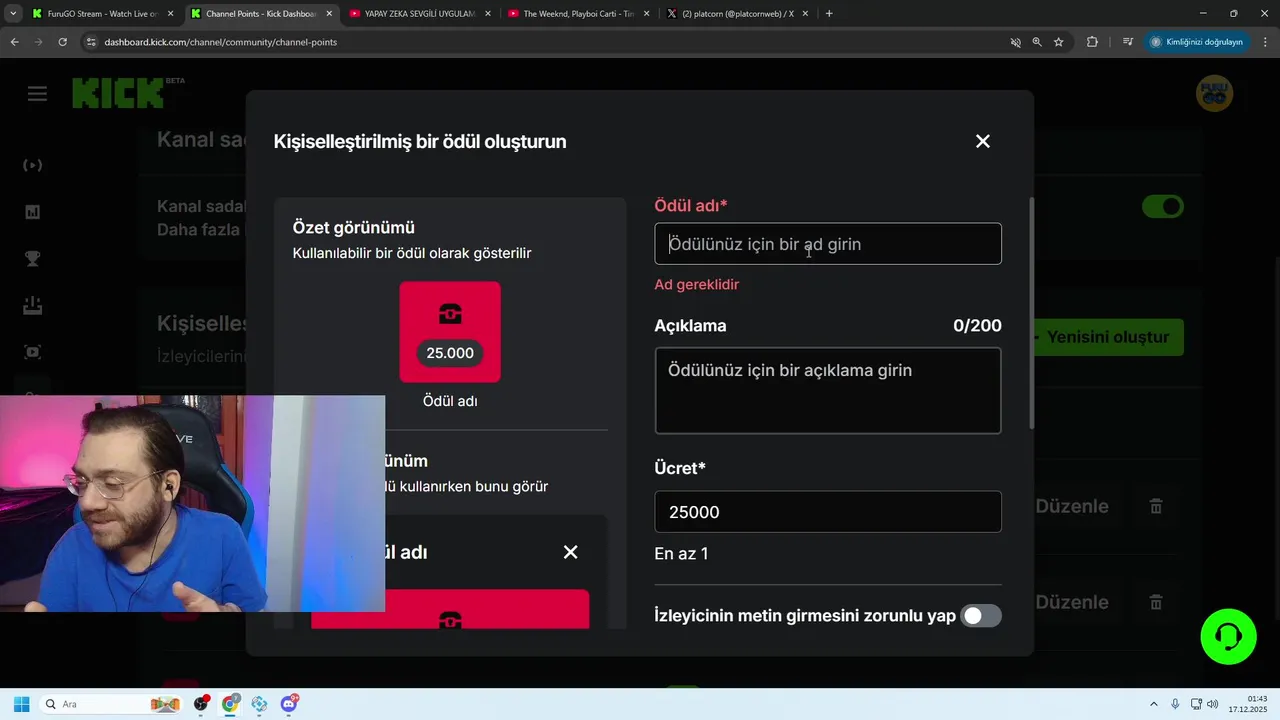This screenshot has height=720, width=1280.
Task: Open the analytics chart icon in sidebar
Action: tap(33, 212)
